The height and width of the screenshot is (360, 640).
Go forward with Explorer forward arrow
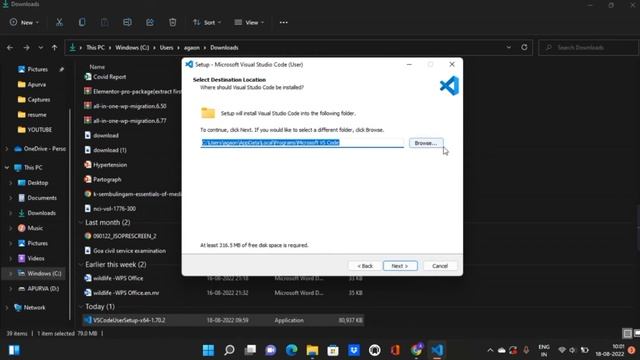pos(26,48)
